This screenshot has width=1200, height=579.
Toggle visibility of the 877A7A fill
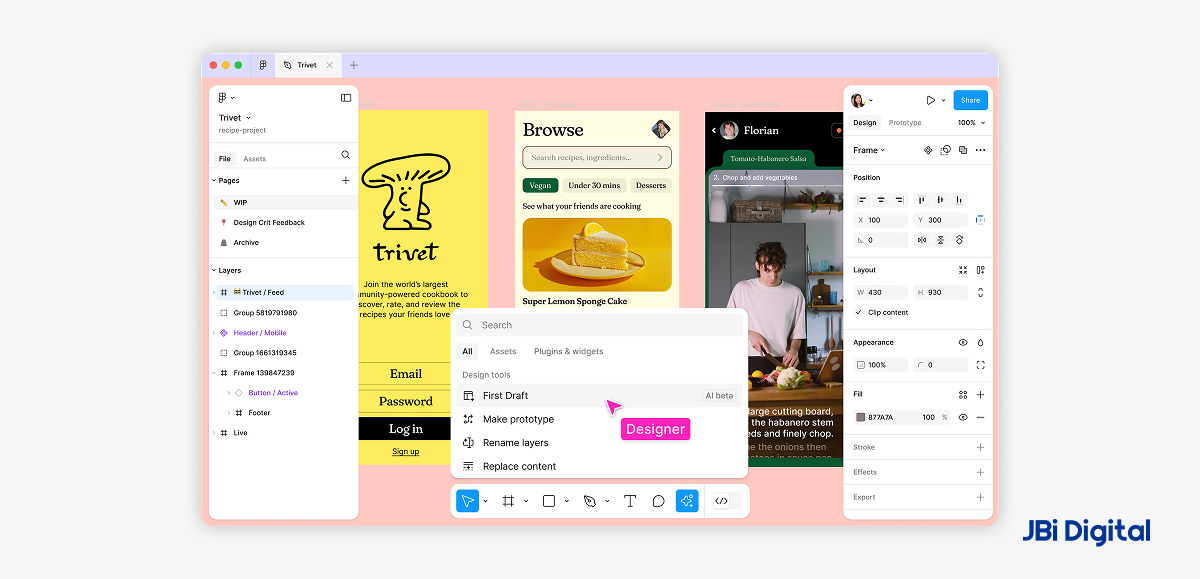[963, 417]
